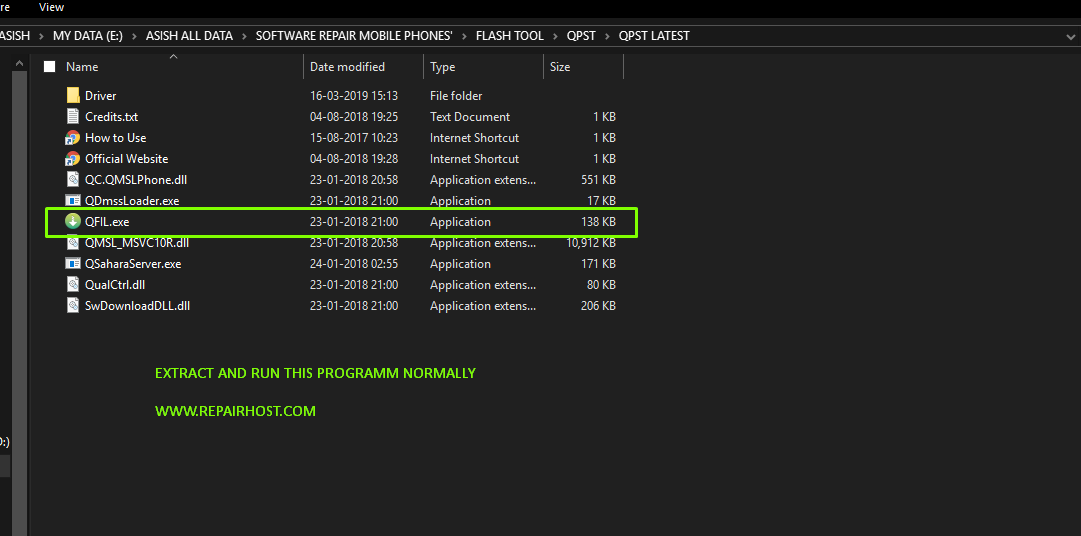The height and width of the screenshot is (536, 1081).
Task: Toggle the select-all checkbox beside Name
Action: tap(49, 67)
